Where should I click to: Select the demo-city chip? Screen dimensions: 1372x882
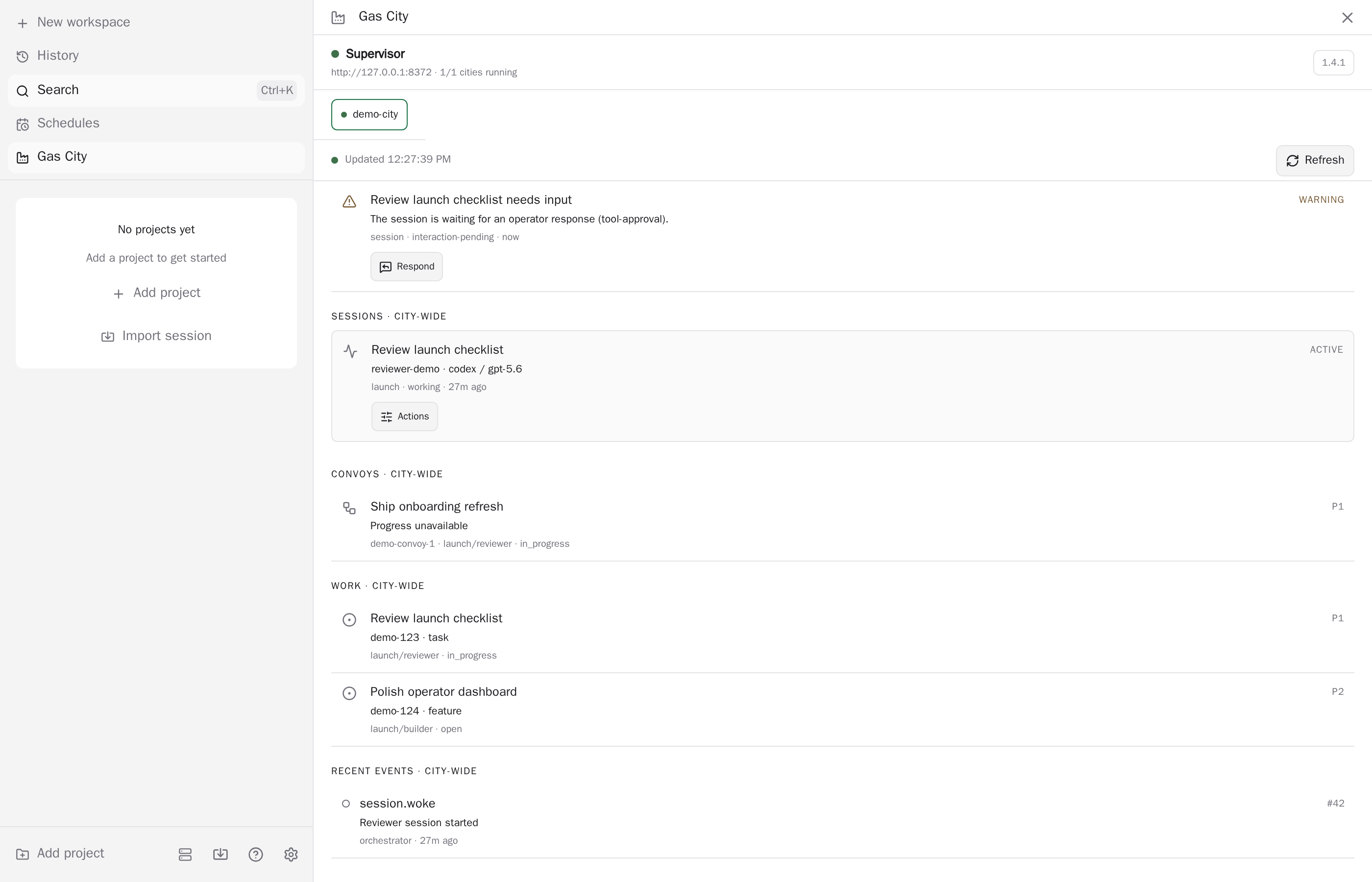[369, 115]
